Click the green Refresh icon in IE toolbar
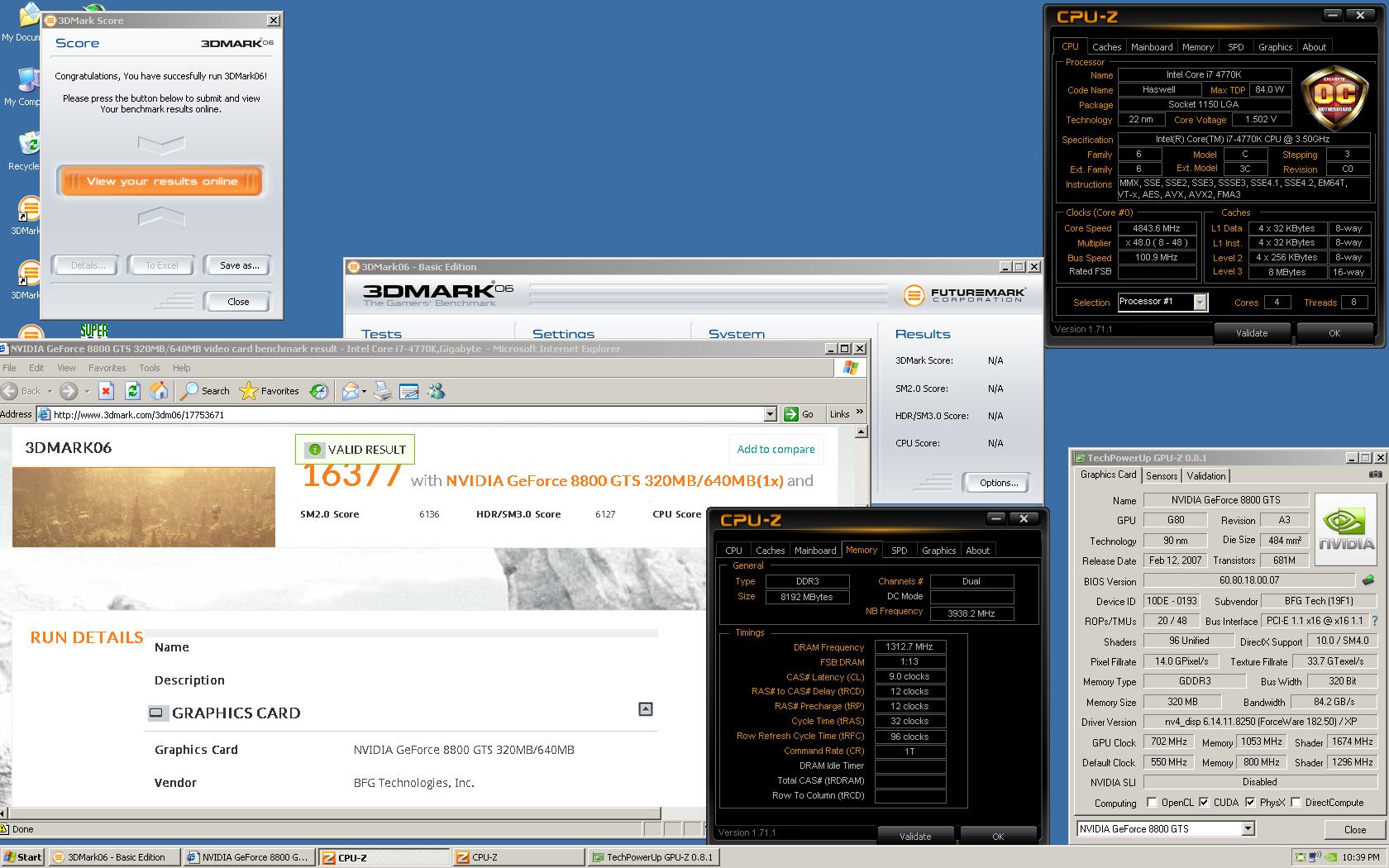This screenshot has height=868, width=1389. [132, 391]
